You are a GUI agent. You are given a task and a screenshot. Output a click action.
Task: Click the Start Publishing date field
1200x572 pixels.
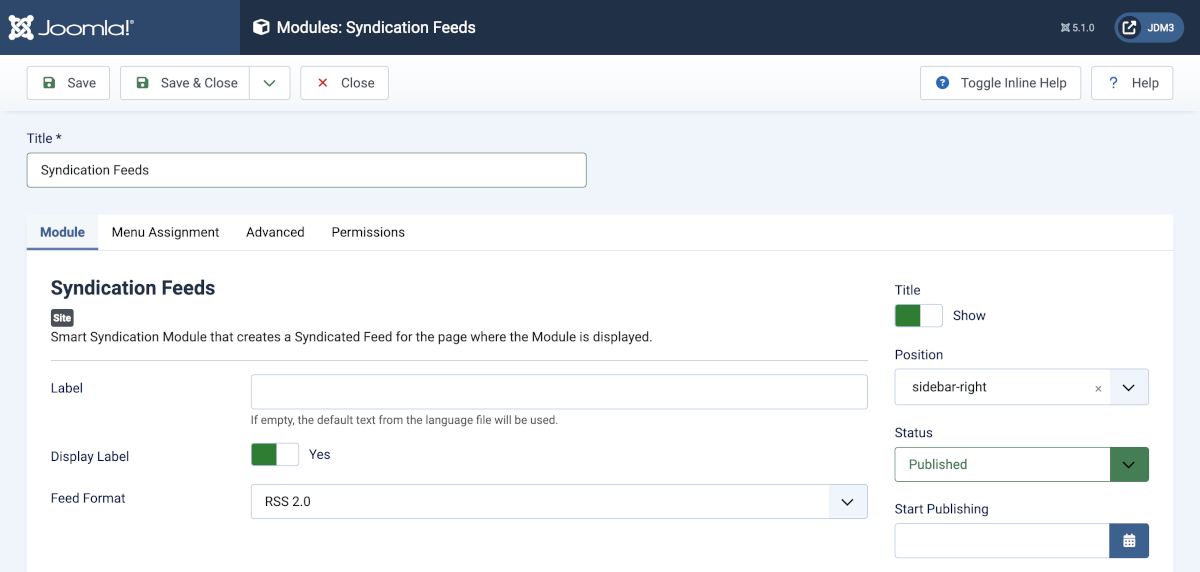[1002, 541]
